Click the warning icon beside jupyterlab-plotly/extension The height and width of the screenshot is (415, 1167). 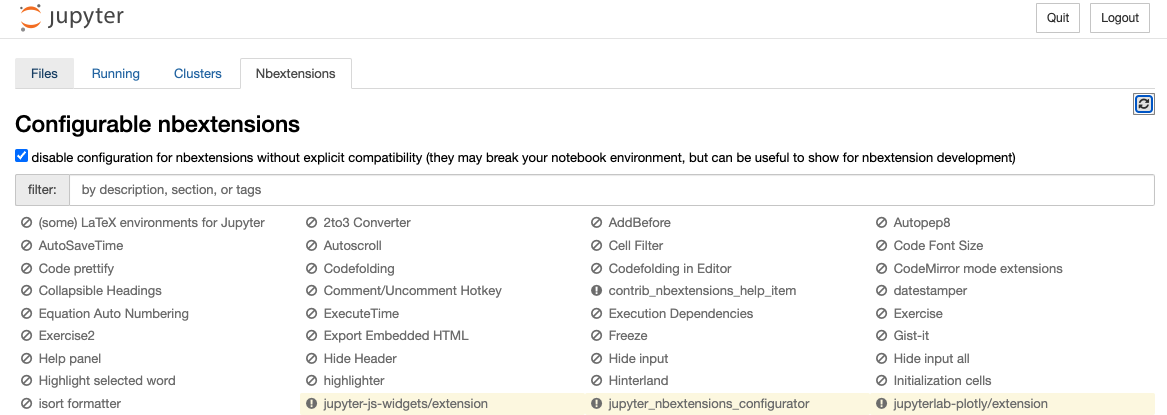[881, 404]
